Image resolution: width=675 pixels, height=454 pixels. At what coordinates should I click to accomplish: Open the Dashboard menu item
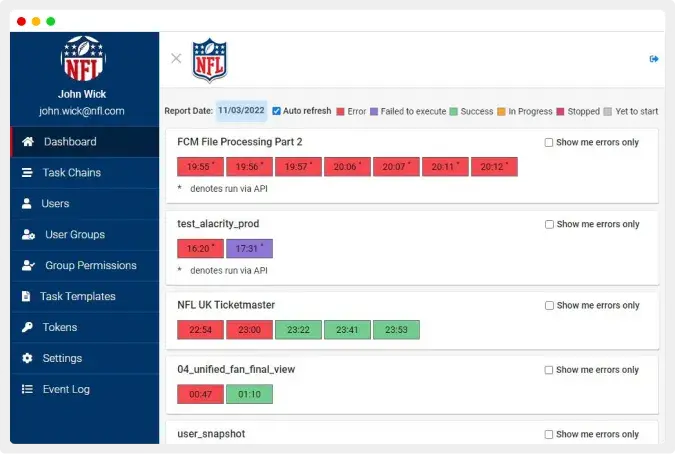(84, 142)
